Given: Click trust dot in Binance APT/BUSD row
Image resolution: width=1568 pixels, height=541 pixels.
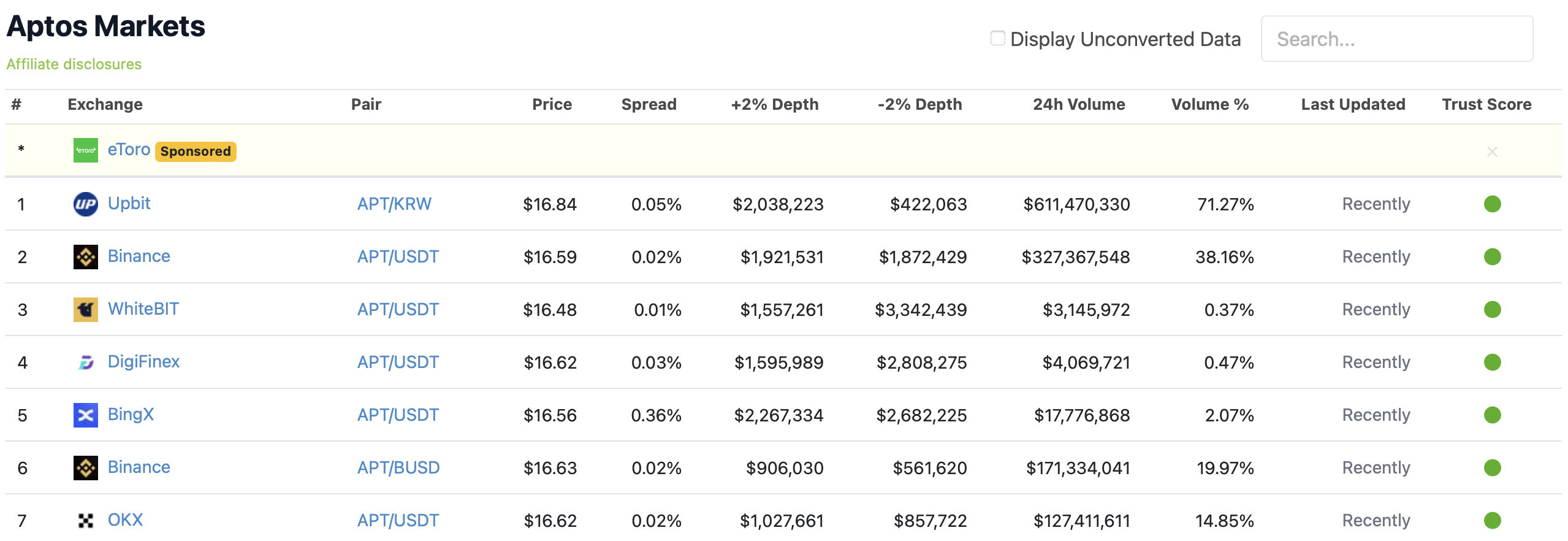Looking at the screenshot, I should [x=1492, y=467].
